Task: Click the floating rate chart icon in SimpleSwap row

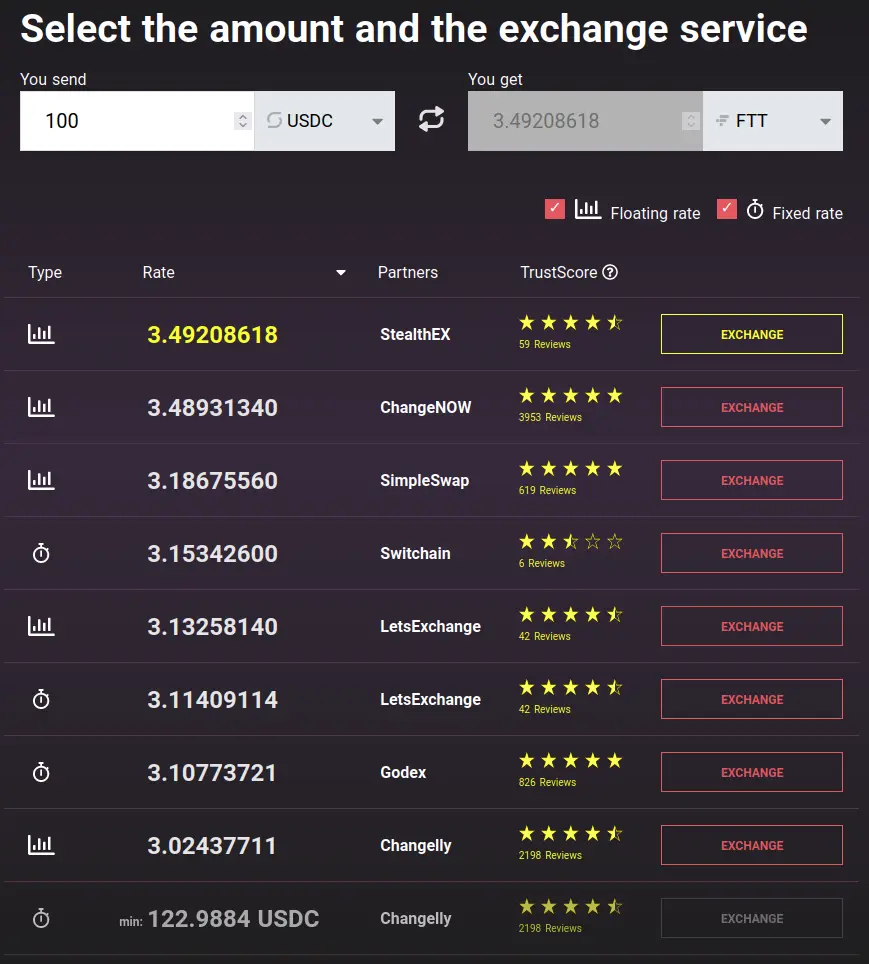Action: coord(41,480)
